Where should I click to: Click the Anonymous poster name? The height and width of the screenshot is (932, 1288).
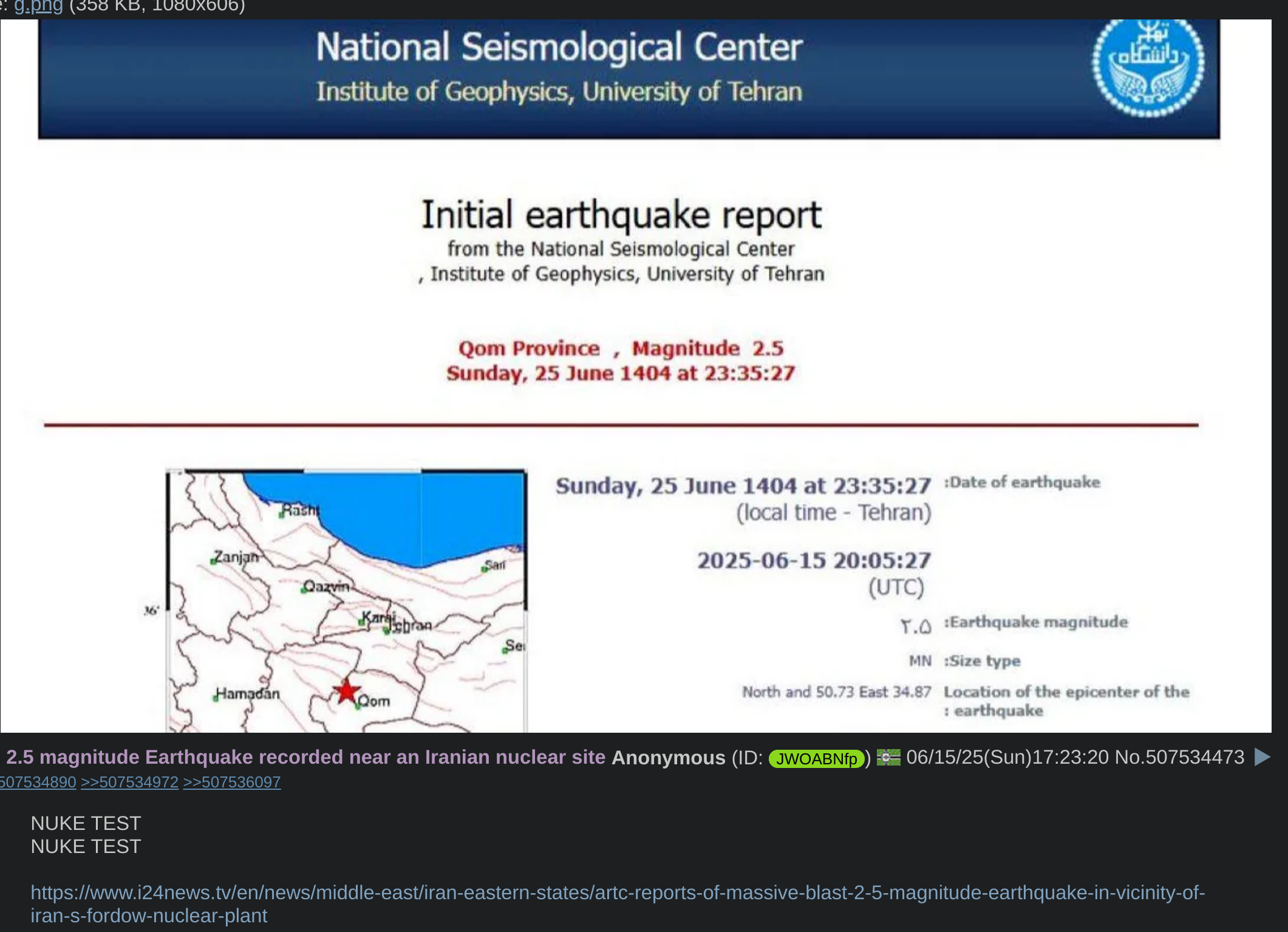click(668, 758)
